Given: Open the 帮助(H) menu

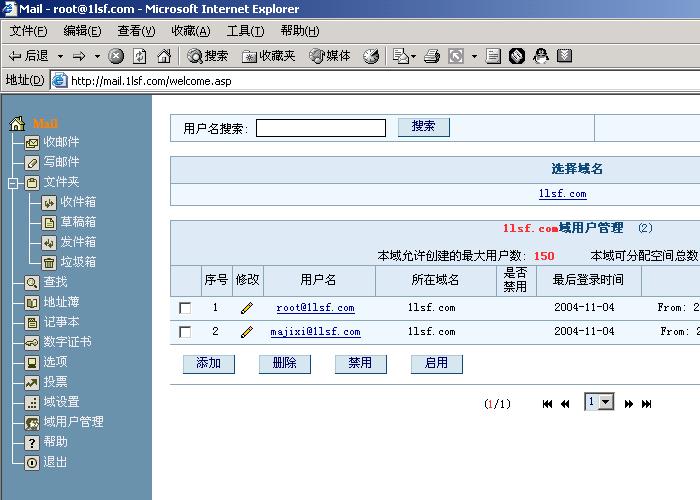Looking at the screenshot, I should coord(300,31).
